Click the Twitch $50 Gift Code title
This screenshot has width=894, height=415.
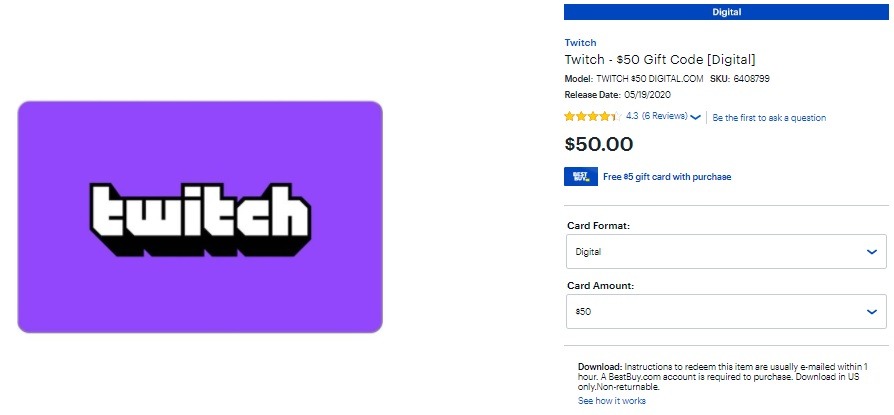click(660, 59)
